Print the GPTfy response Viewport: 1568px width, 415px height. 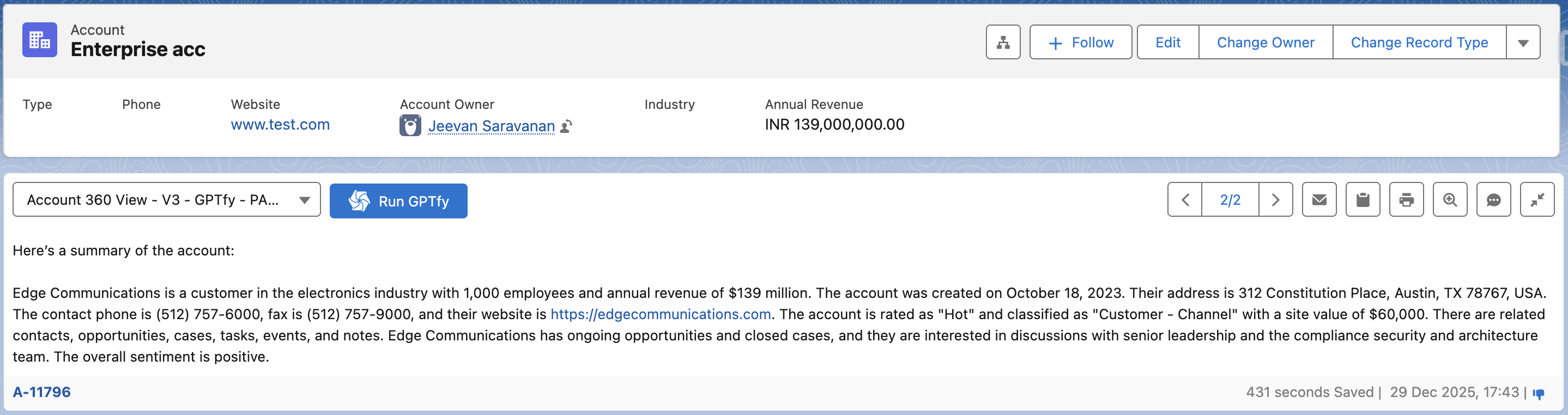click(1406, 199)
